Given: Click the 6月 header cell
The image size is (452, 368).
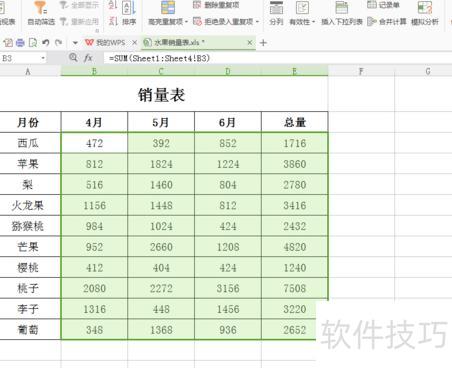Looking at the screenshot, I should tap(228, 122).
